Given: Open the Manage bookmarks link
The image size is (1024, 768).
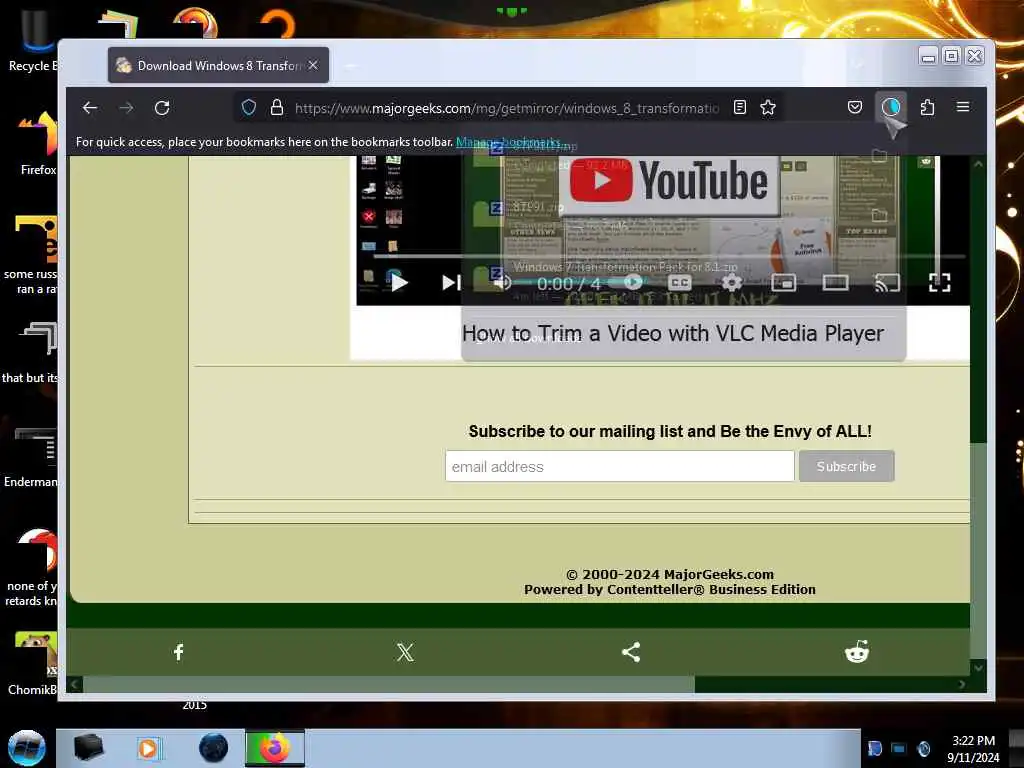Looking at the screenshot, I should [507, 142].
